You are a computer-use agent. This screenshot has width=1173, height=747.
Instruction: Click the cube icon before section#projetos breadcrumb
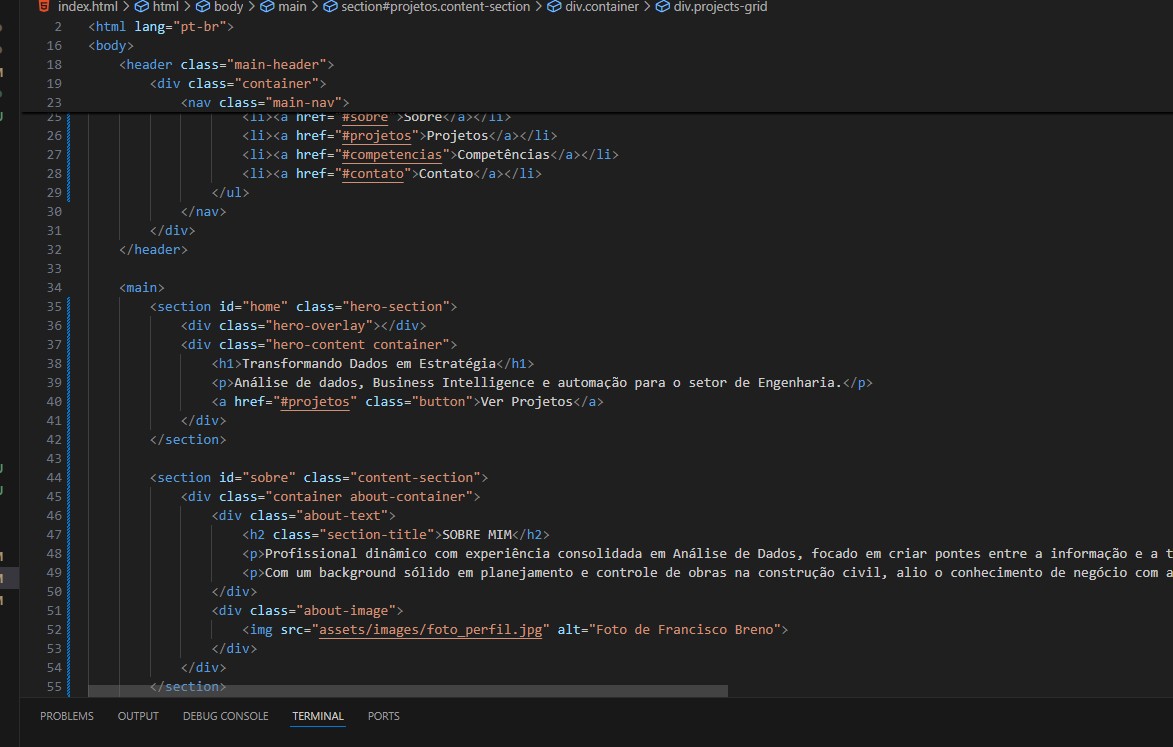tap(330, 7)
